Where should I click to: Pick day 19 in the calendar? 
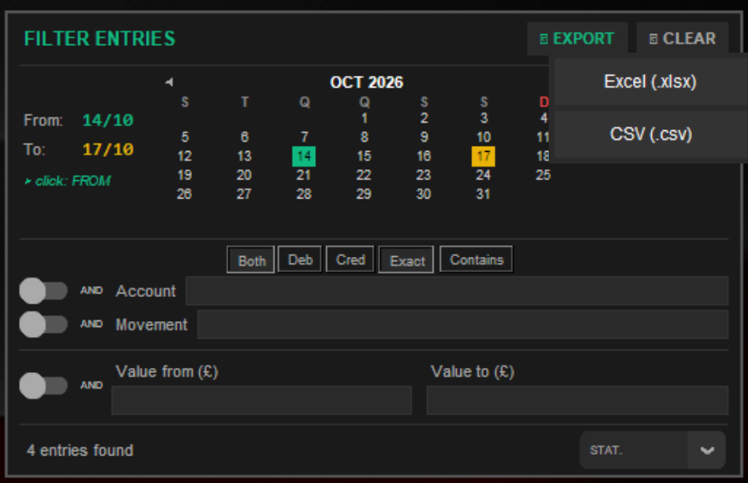pyautogui.click(x=185, y=175)
